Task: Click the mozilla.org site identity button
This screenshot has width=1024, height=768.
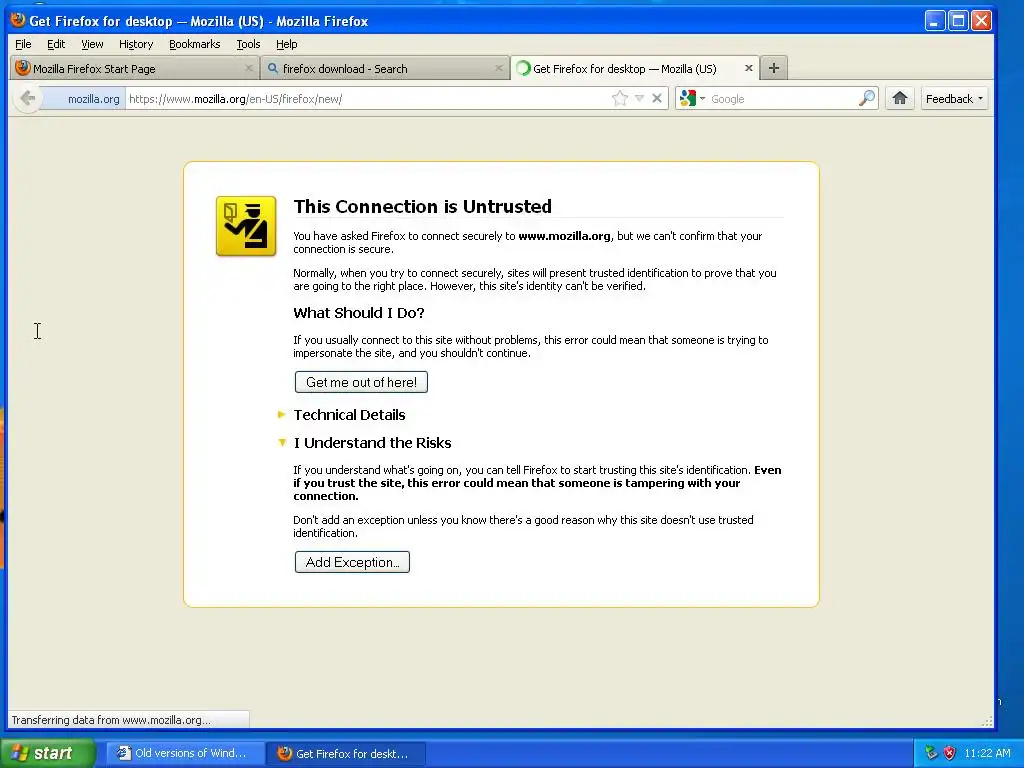Action: pos(84,99)
